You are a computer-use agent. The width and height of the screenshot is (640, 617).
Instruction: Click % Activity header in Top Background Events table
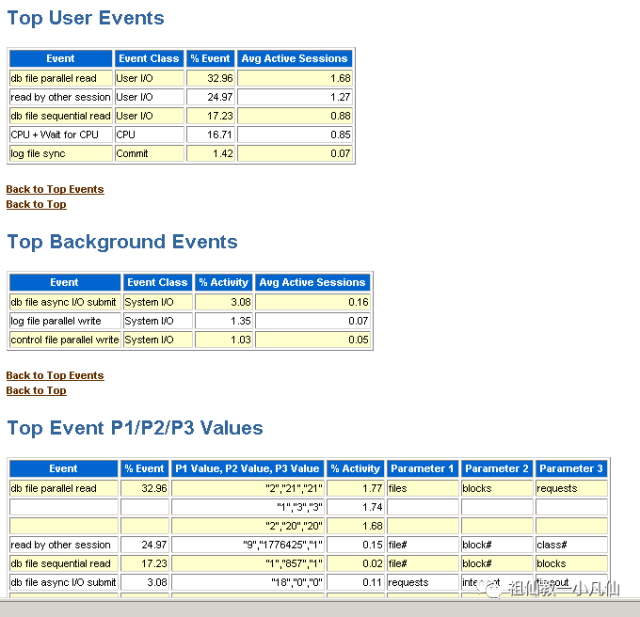tap(224, 282)
